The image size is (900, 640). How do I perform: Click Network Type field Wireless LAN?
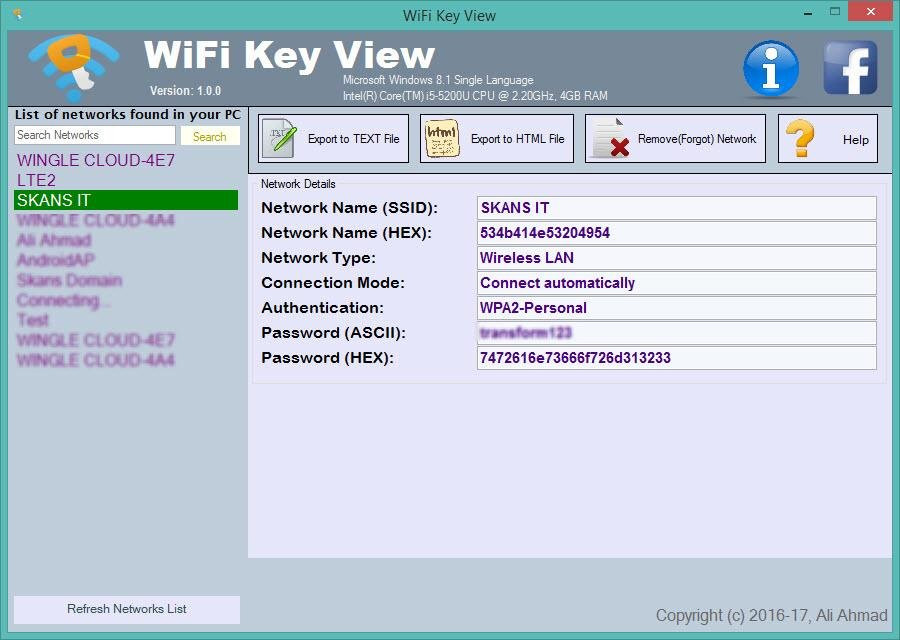pyautogui.click(x=677, y=258)
